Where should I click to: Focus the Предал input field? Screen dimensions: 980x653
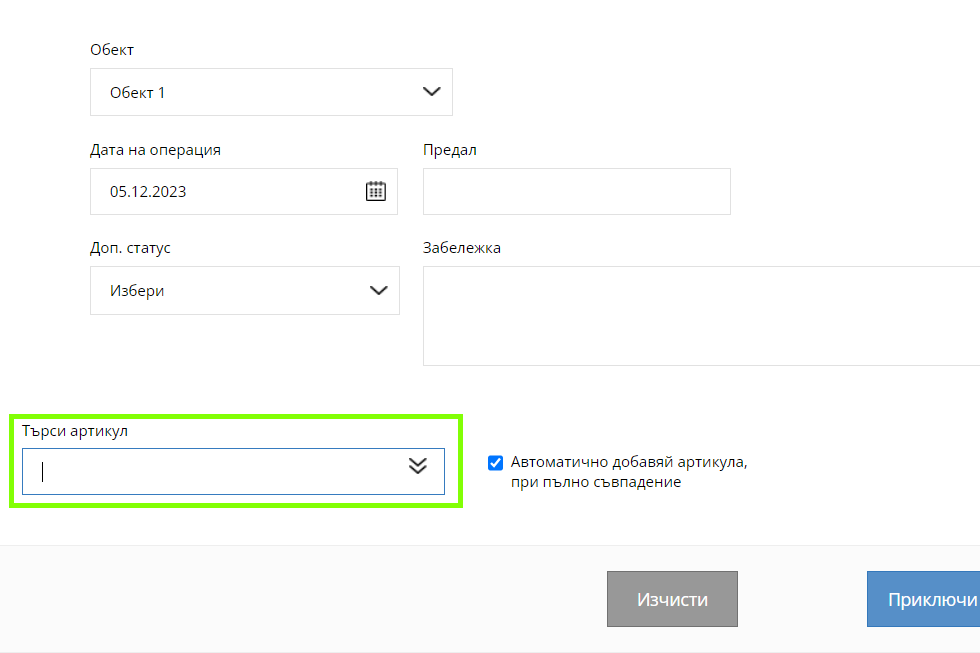click(577, 191)
